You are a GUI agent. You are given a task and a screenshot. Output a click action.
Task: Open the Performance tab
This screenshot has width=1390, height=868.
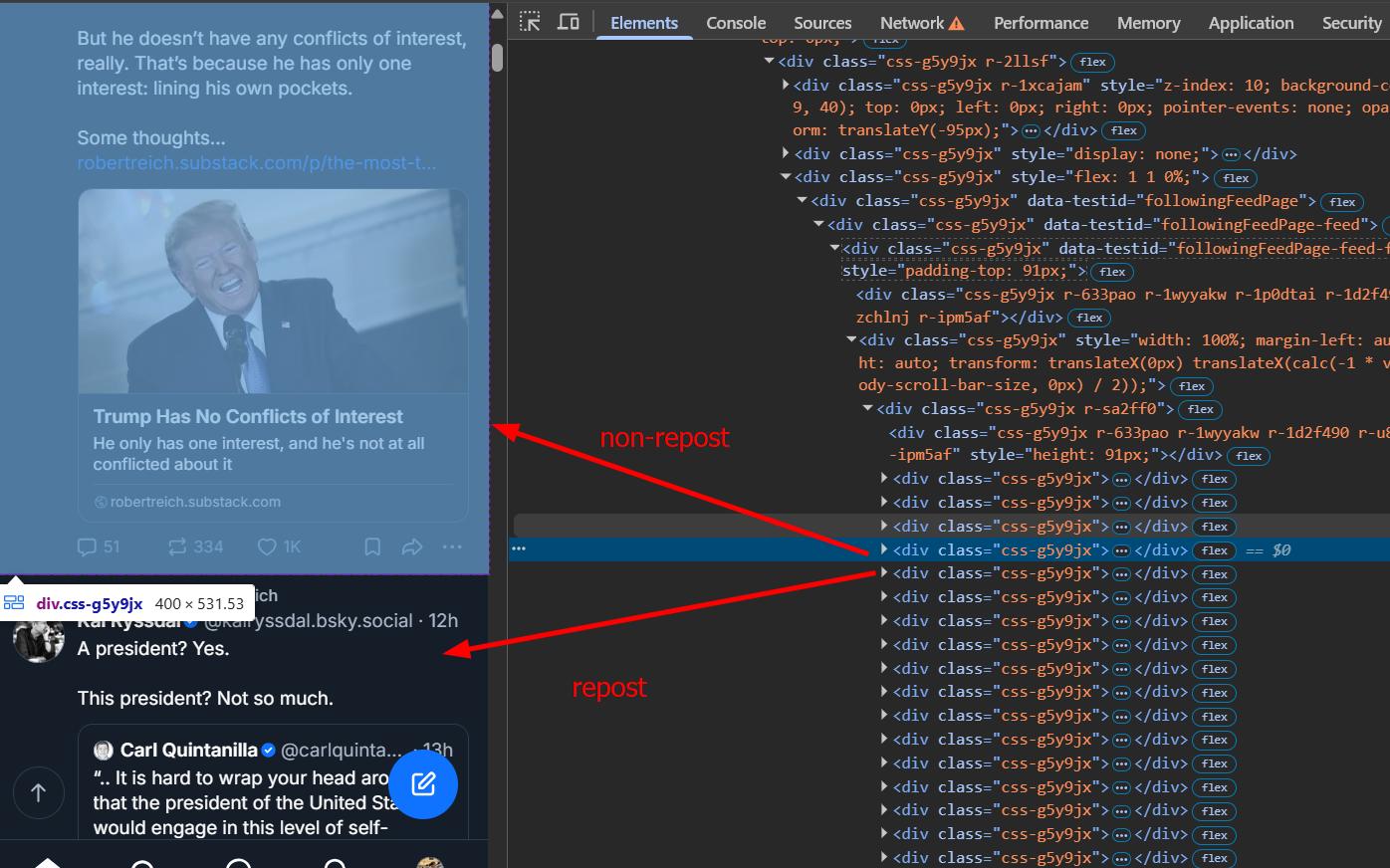click(x=1041, y=23)
